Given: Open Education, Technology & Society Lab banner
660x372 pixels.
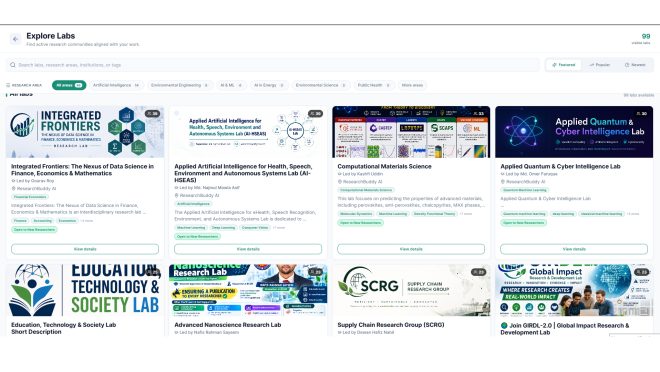Looking at the screenshot, I should [85, 290].
